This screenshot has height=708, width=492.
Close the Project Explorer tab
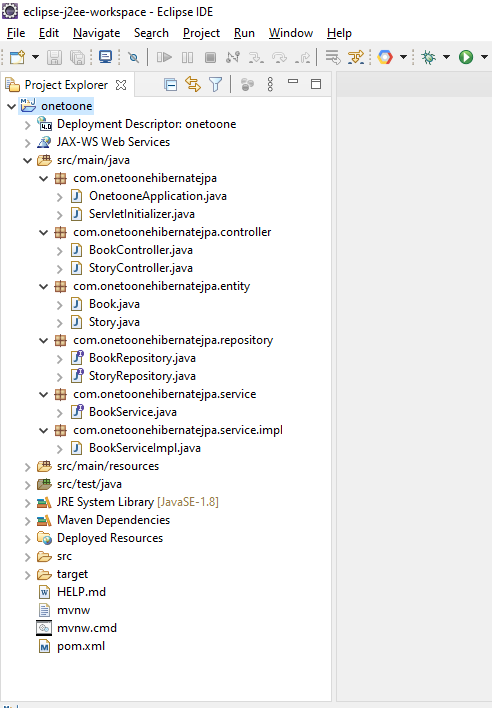[x=121, y=85]
